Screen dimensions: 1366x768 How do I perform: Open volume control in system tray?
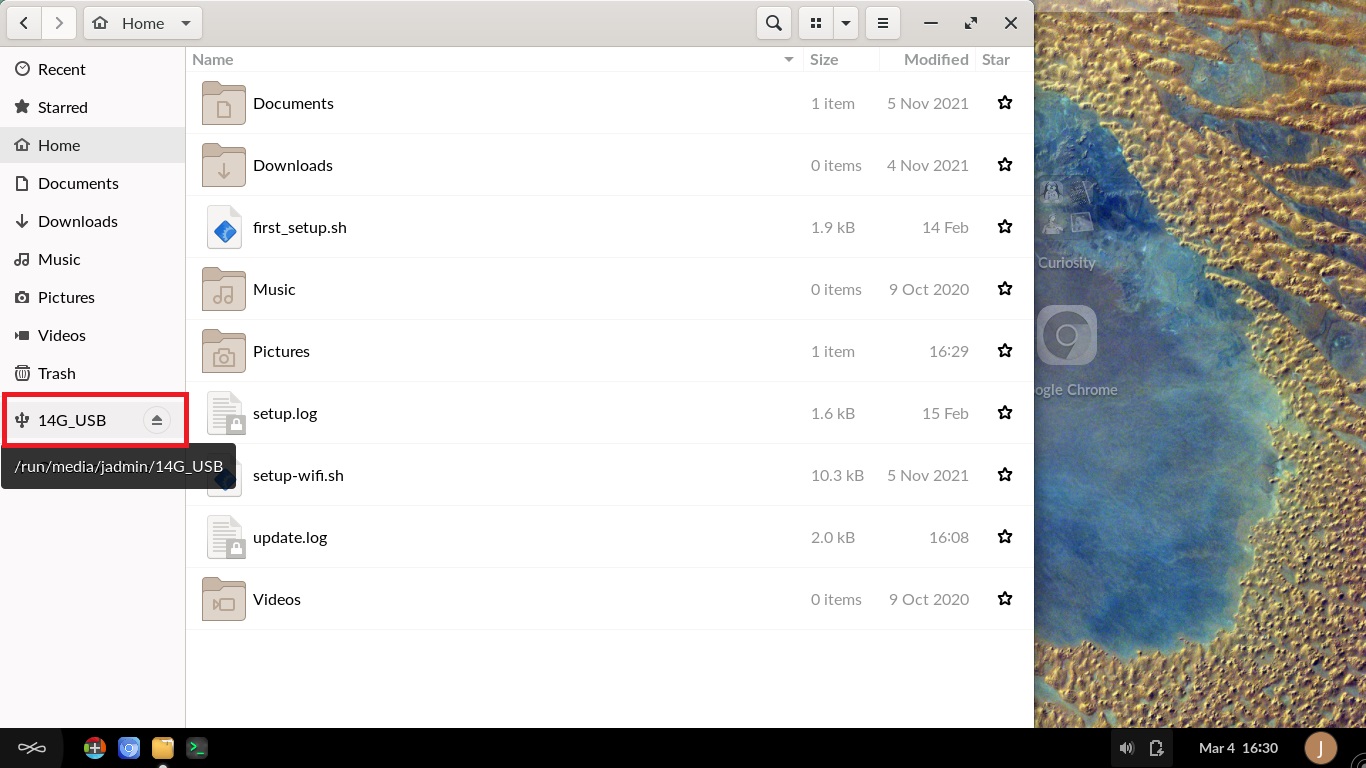pos(1127,748)
